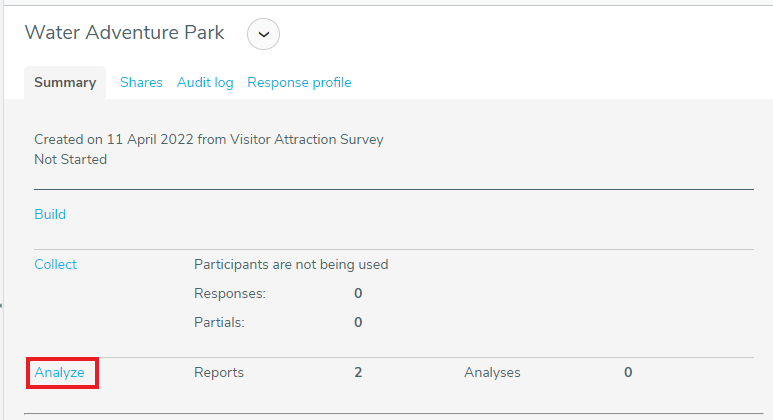This screenshot has height=420, width=773.
Task: Follow the Collect link
Action: click(x=55, y=264)
